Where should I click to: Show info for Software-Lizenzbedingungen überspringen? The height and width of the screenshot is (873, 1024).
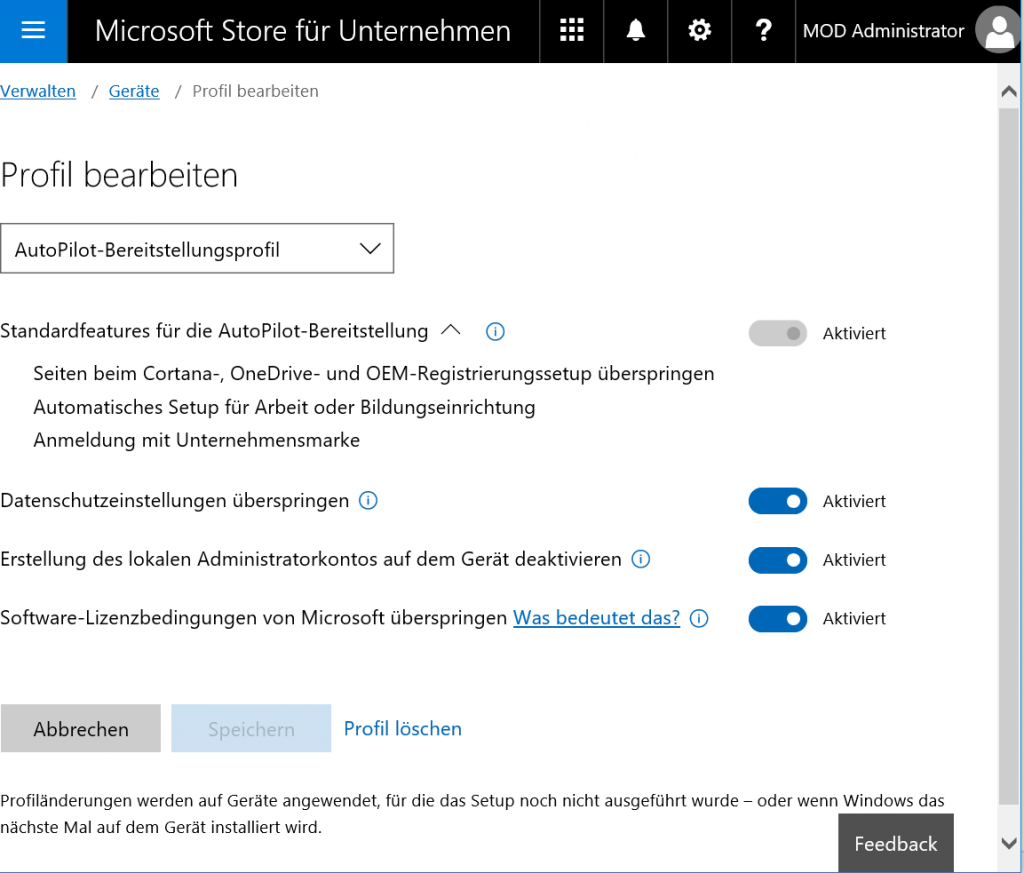point(699,618)
